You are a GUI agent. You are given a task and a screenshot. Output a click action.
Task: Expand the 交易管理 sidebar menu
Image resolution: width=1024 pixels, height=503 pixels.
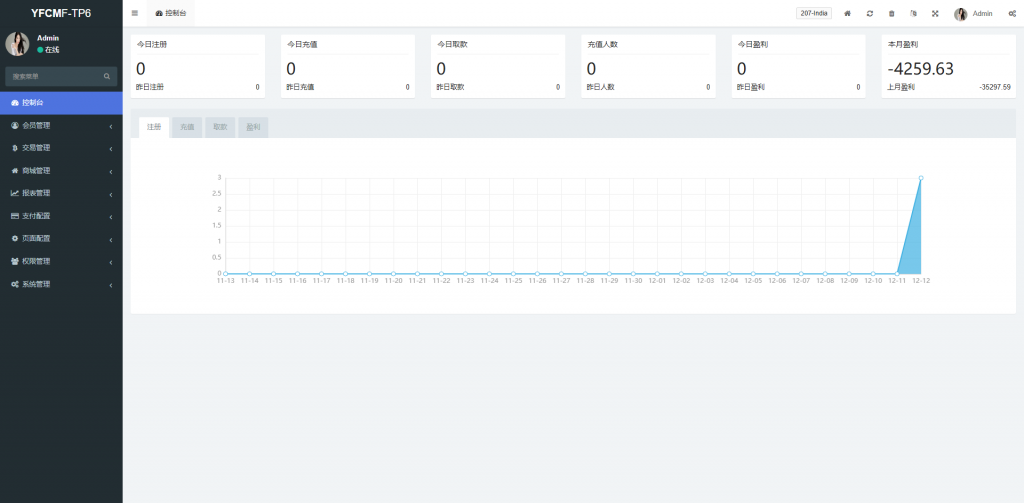[61, 148]
